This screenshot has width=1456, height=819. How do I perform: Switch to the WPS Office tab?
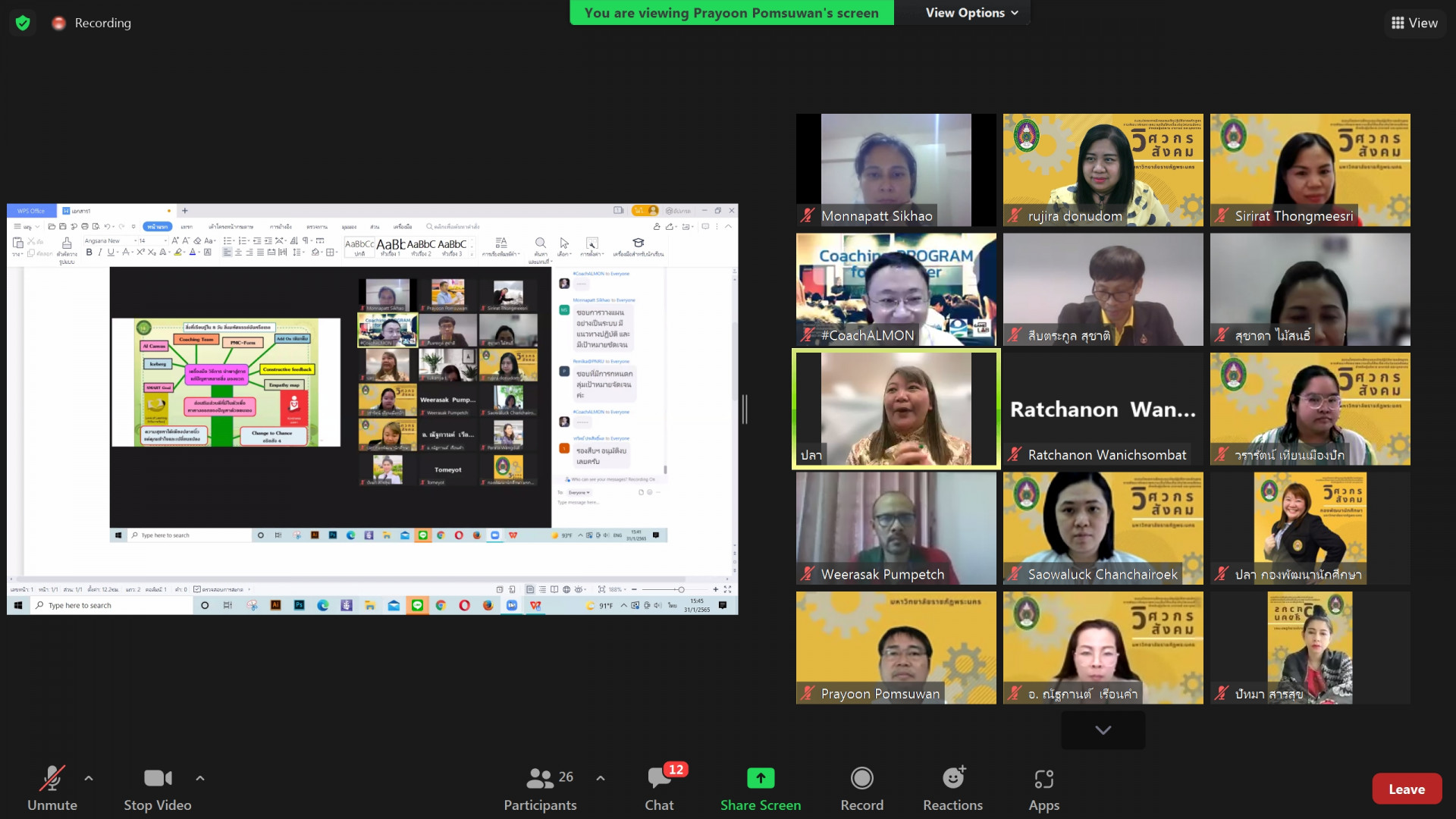(x=31, y=211)
